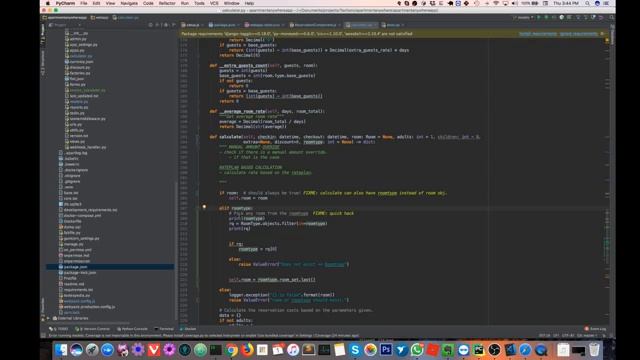The width and height of the screenshot is (640, 360).
Task: Open the VCS menu
Action: 214,3
